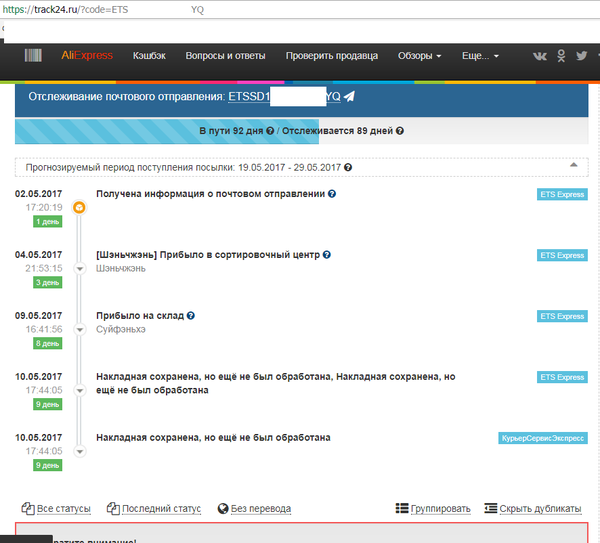Viewport: 600px width, 543px height.
Task: Open the Odnoklassniki social icon
Action: tap(561, 56)
